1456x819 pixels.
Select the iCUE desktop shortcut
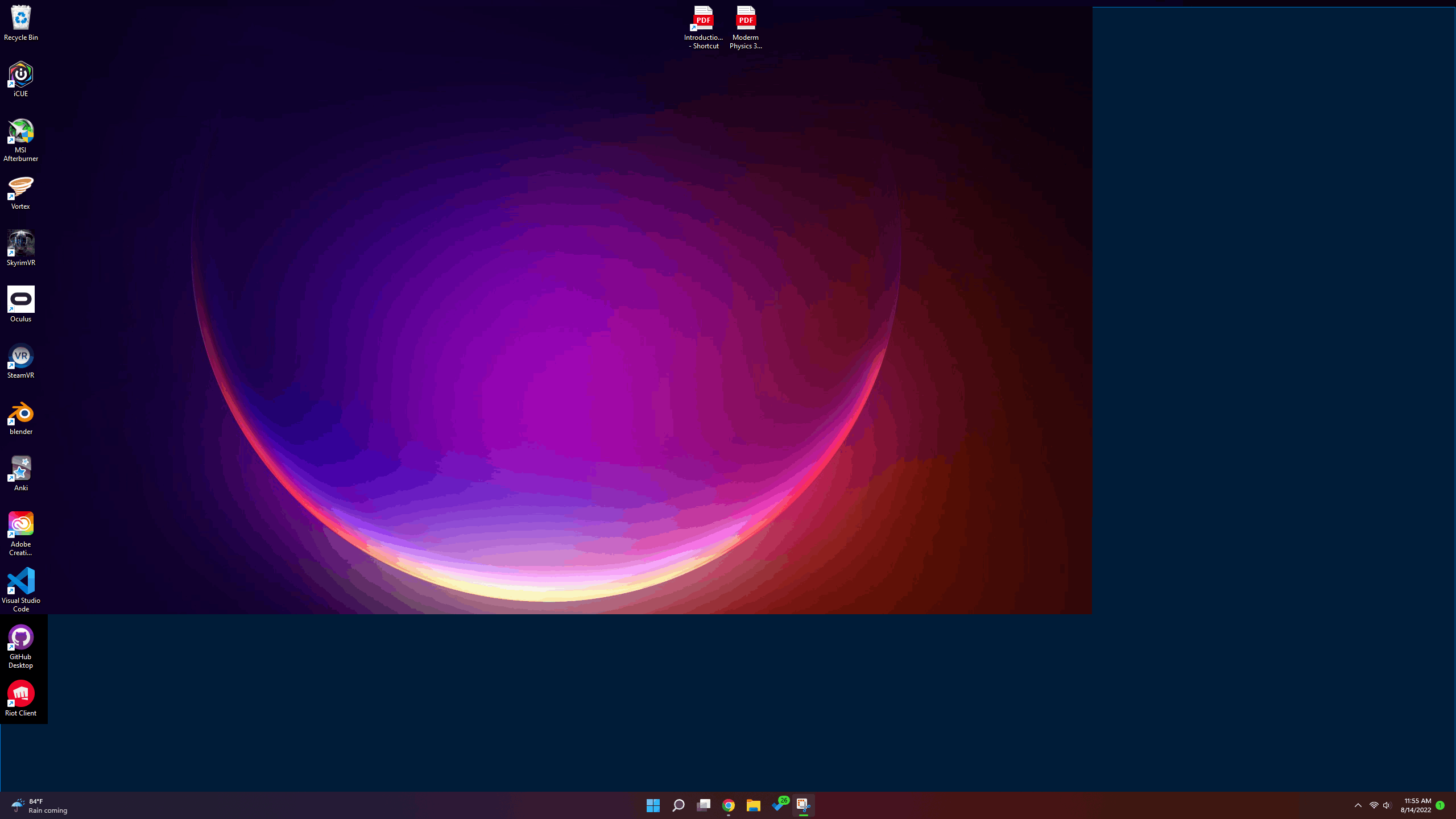21,75
